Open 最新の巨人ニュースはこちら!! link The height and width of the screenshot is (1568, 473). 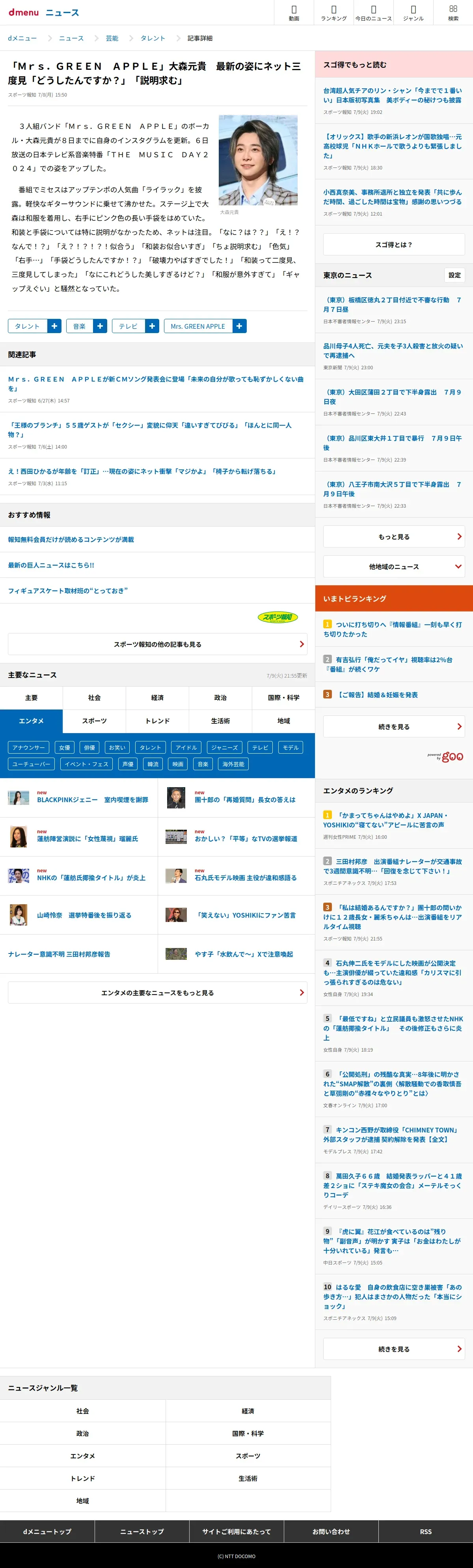[x=51, y=565]
